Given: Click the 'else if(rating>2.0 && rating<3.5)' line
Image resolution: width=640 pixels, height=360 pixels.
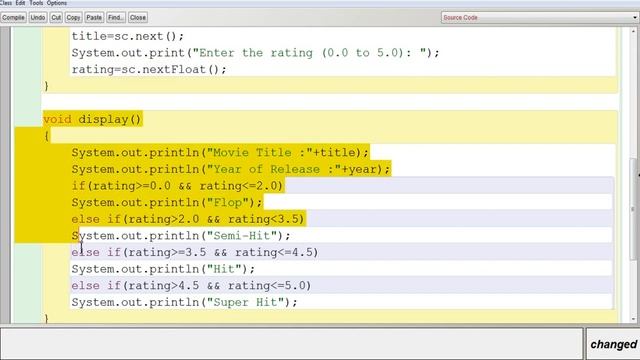Looking at the screenshot, I should coord(188,219).
